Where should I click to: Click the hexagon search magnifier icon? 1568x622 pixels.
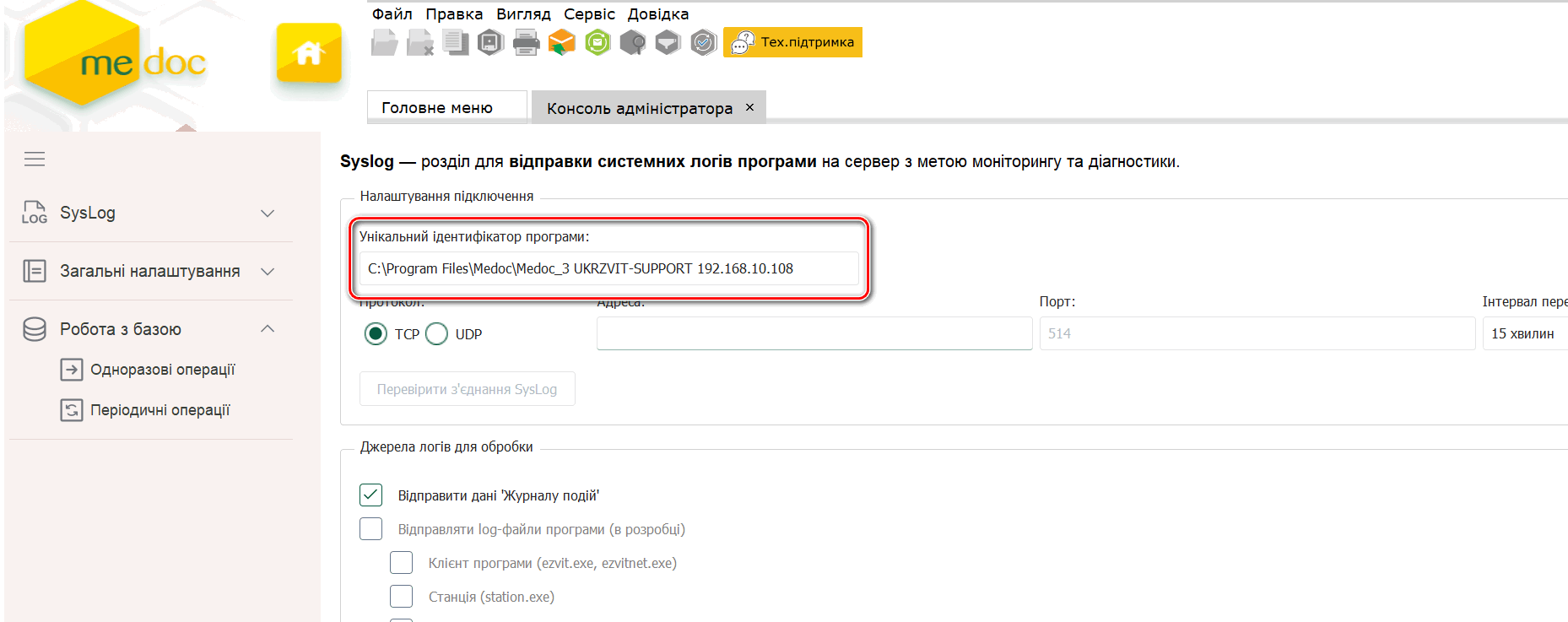tap(632, 42)
